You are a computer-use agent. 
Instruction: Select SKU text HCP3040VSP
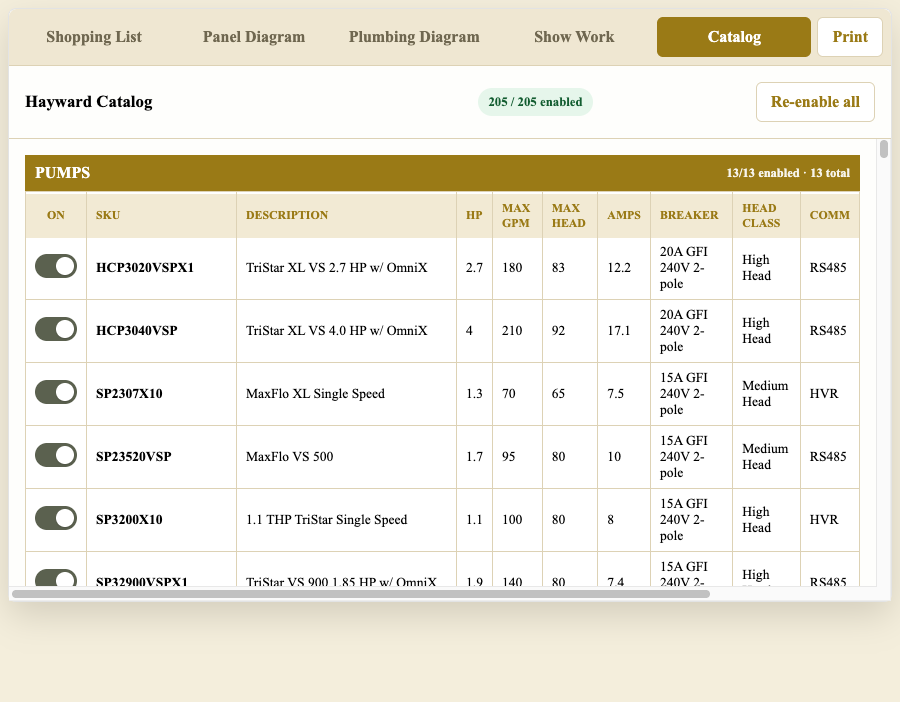137,331
